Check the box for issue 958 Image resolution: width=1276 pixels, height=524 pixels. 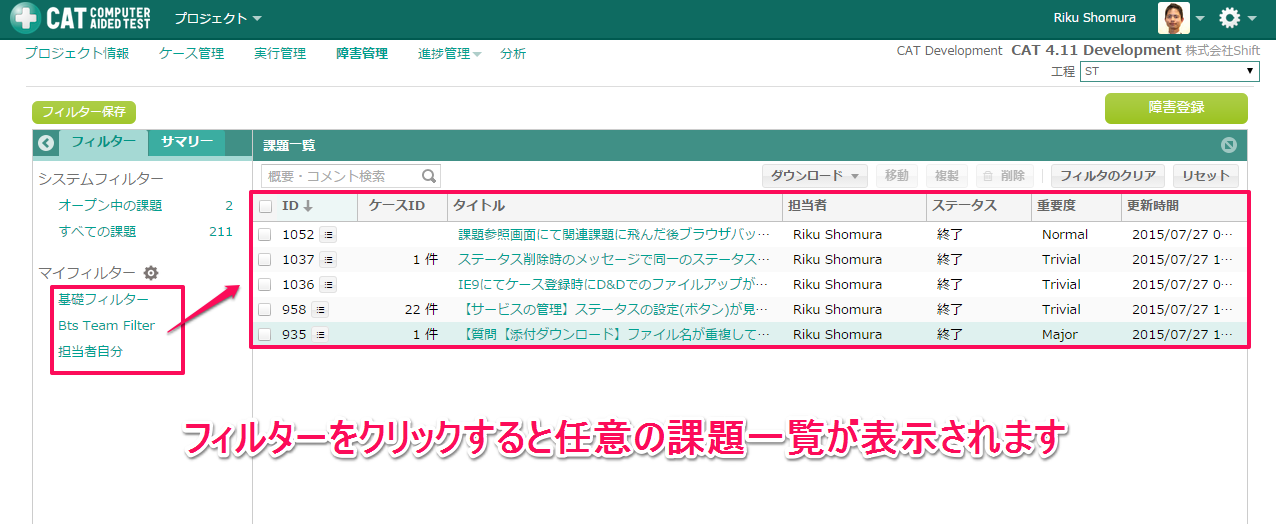[265, 309]
